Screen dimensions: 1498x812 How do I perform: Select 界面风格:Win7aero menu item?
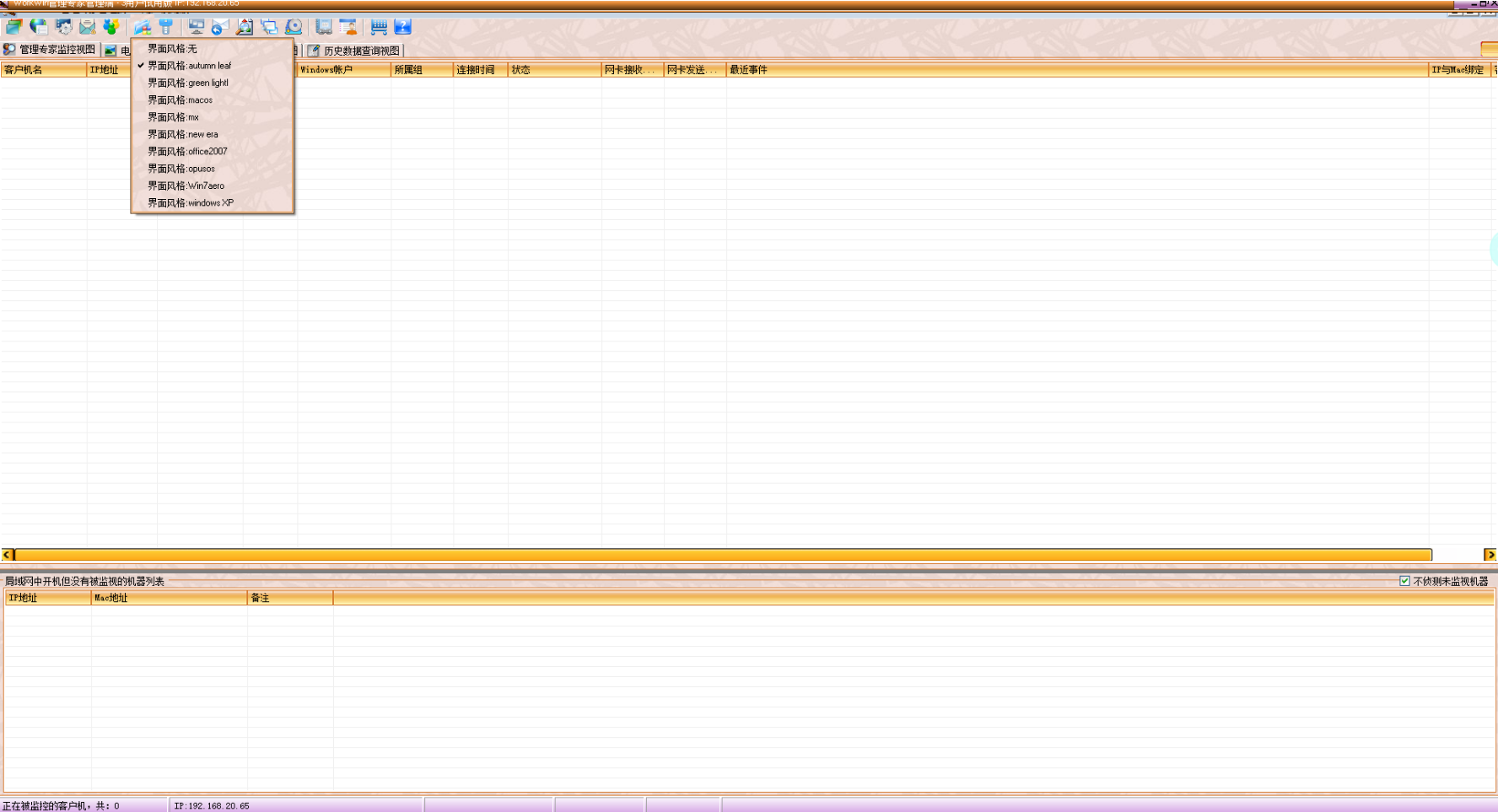213,186
